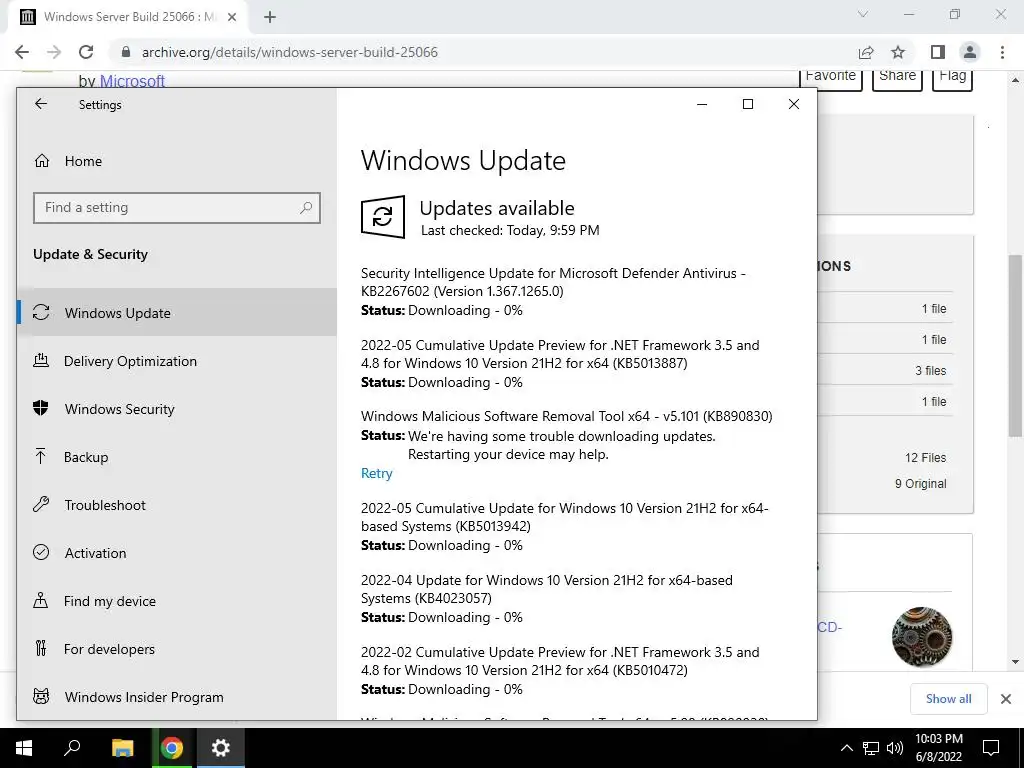Click the Activation checkmark circle icon
The height and width of the screenshot is (768, 1024).
(x=40, y=552)
